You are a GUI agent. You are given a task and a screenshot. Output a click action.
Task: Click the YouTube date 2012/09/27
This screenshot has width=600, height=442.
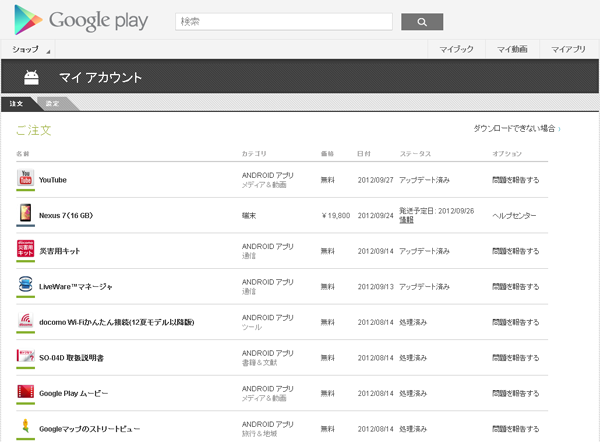(x=375, y=180)
